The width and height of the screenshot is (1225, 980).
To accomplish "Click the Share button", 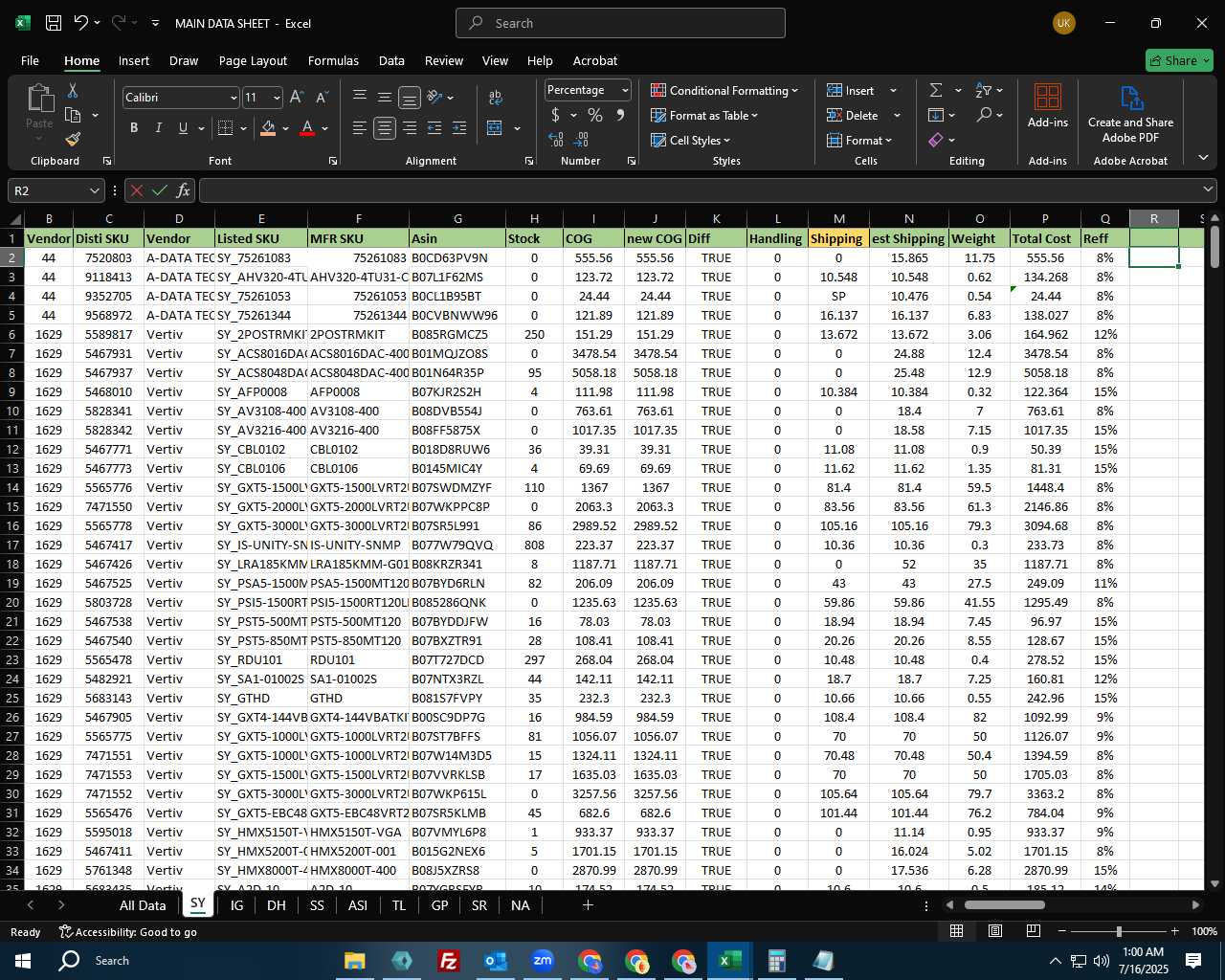I will click(1179, 60).
